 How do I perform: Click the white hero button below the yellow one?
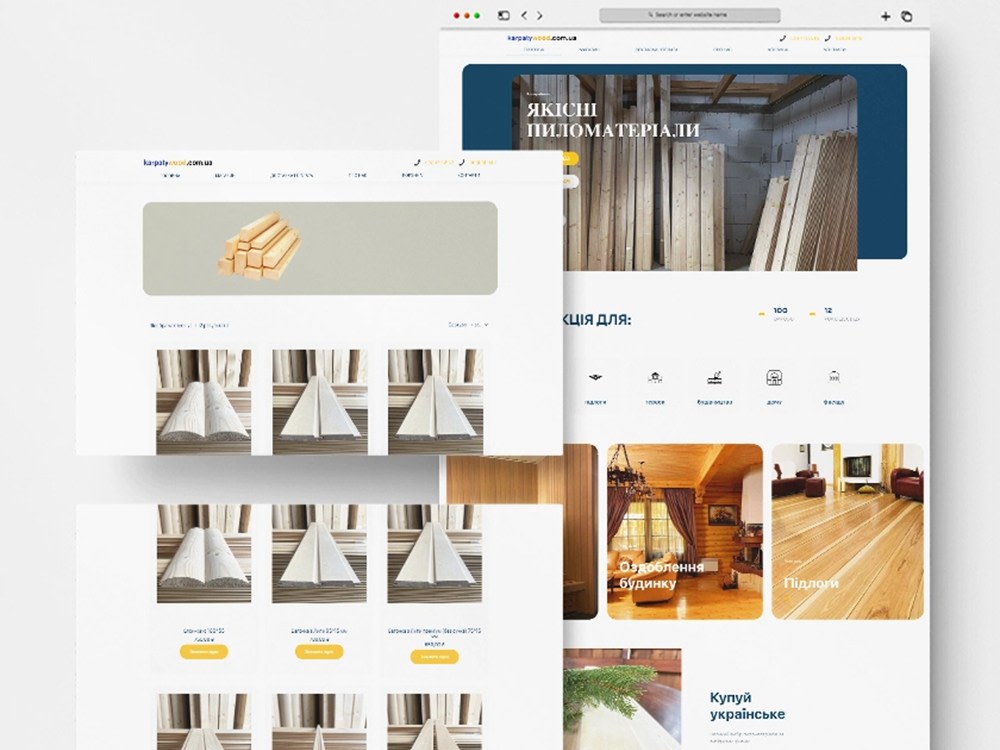click(x=570, y=181)
